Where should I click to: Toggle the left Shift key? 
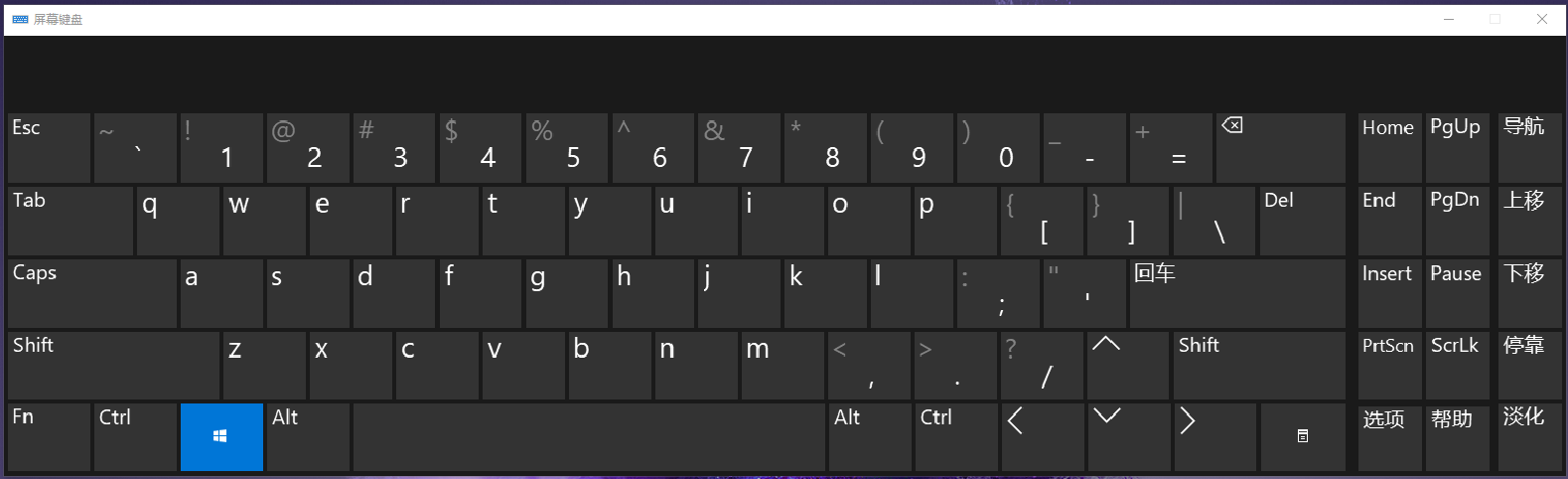[x=113, y=366]
